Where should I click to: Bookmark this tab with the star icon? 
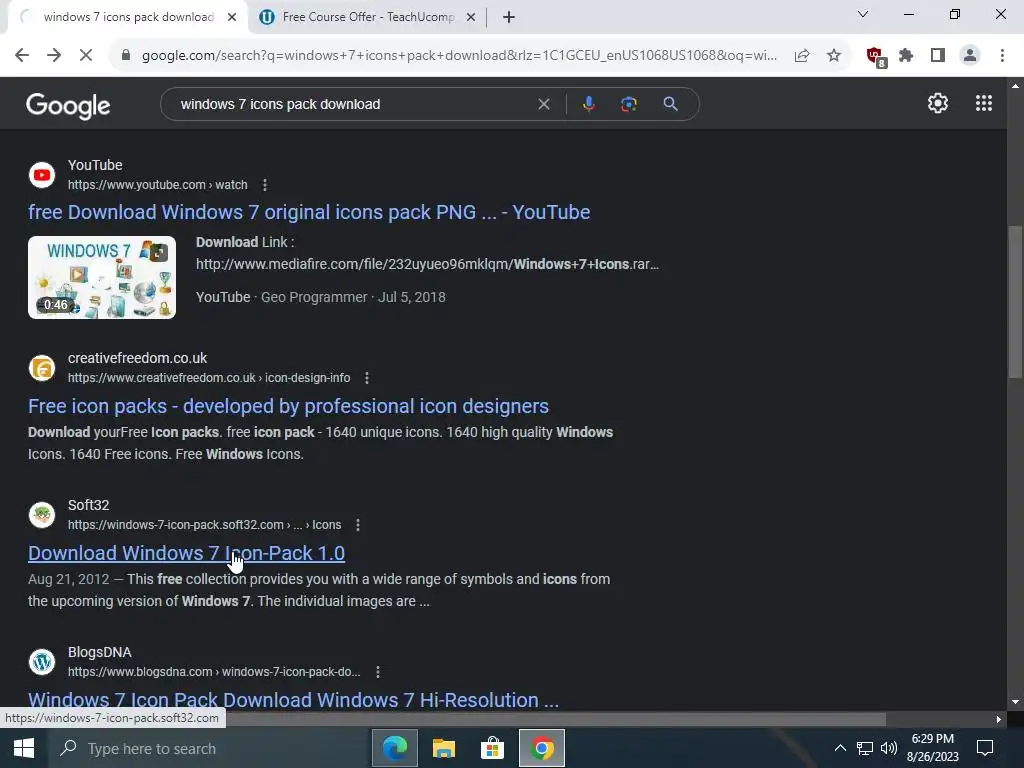coord(834,56)
